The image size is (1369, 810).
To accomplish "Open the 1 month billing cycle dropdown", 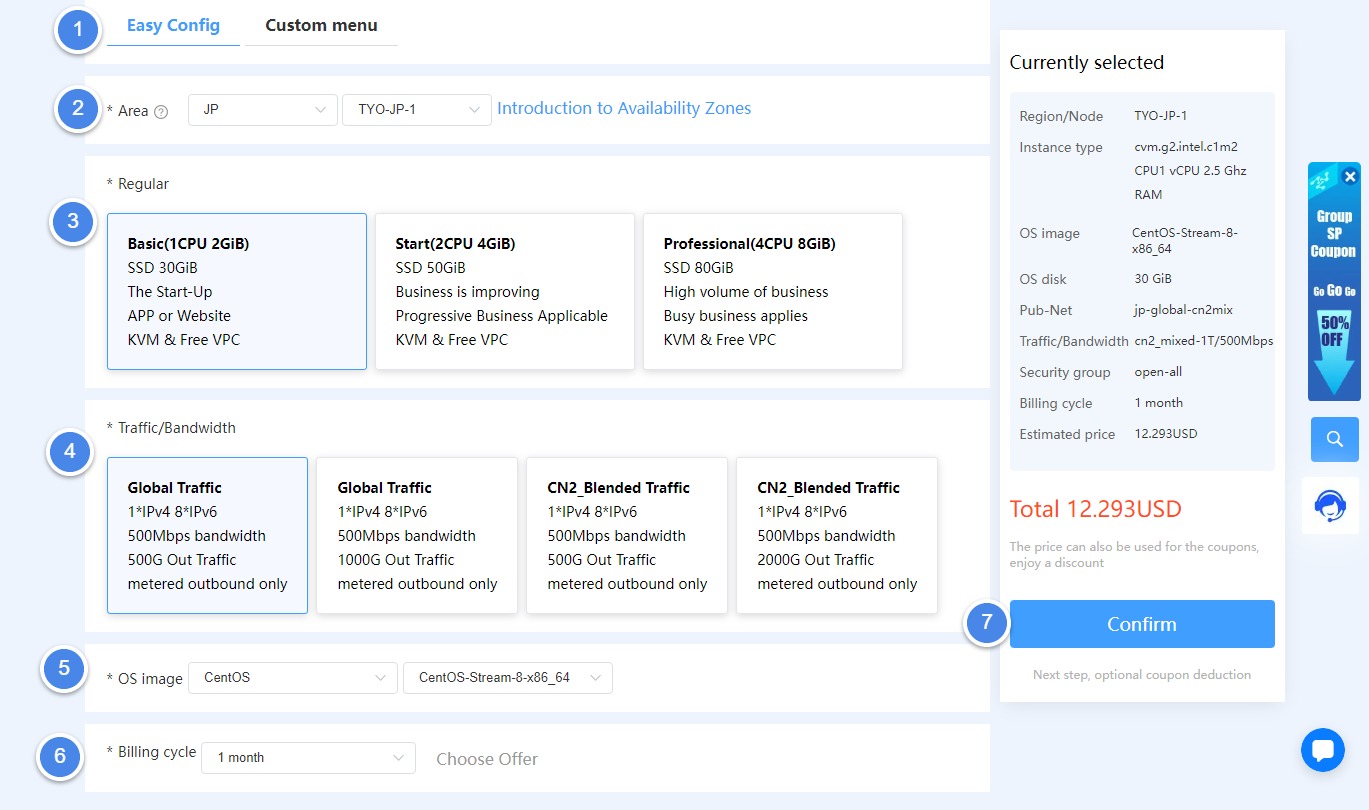I will (308, 758).
